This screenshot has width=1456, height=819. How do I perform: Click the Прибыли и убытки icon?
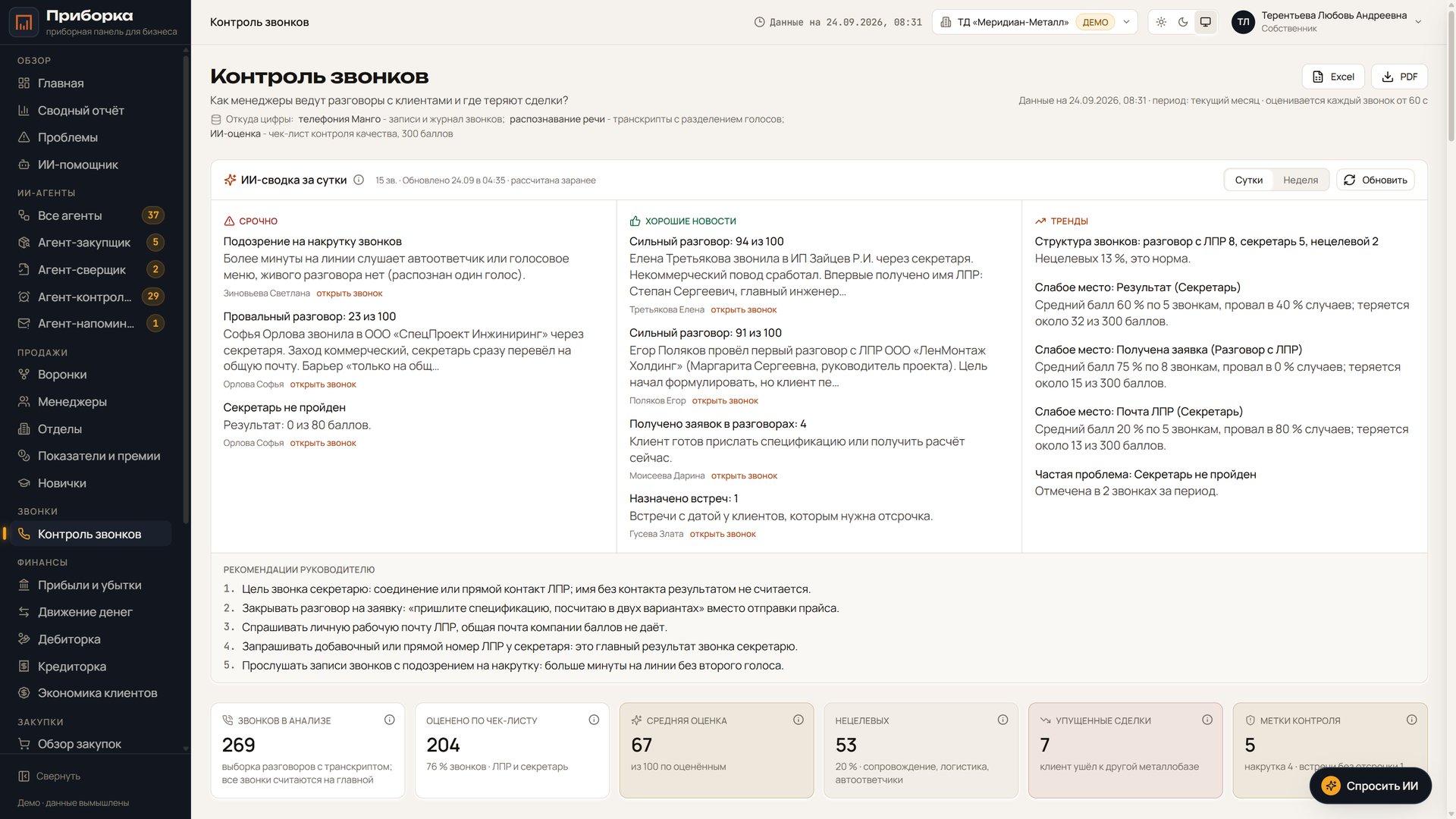tap(24, 585)
